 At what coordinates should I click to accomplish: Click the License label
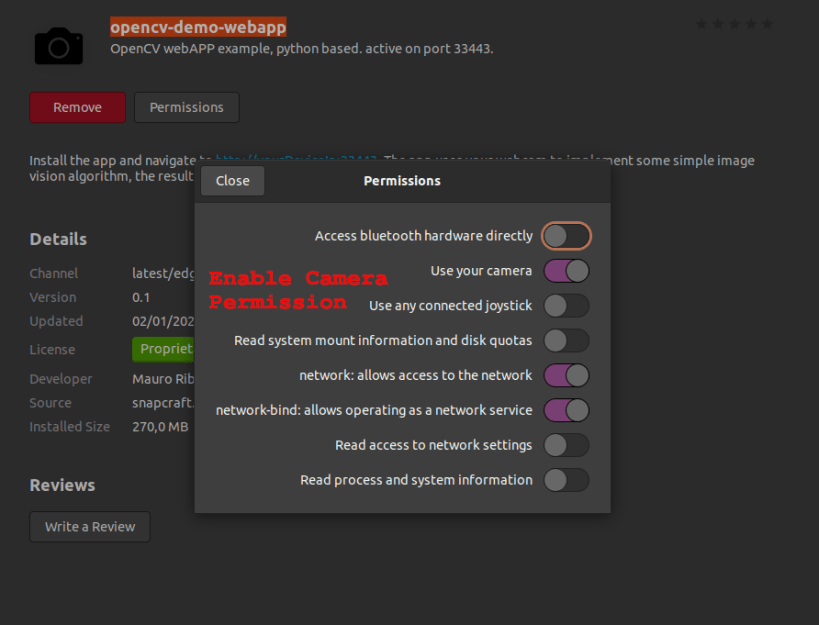coord(52,350)
